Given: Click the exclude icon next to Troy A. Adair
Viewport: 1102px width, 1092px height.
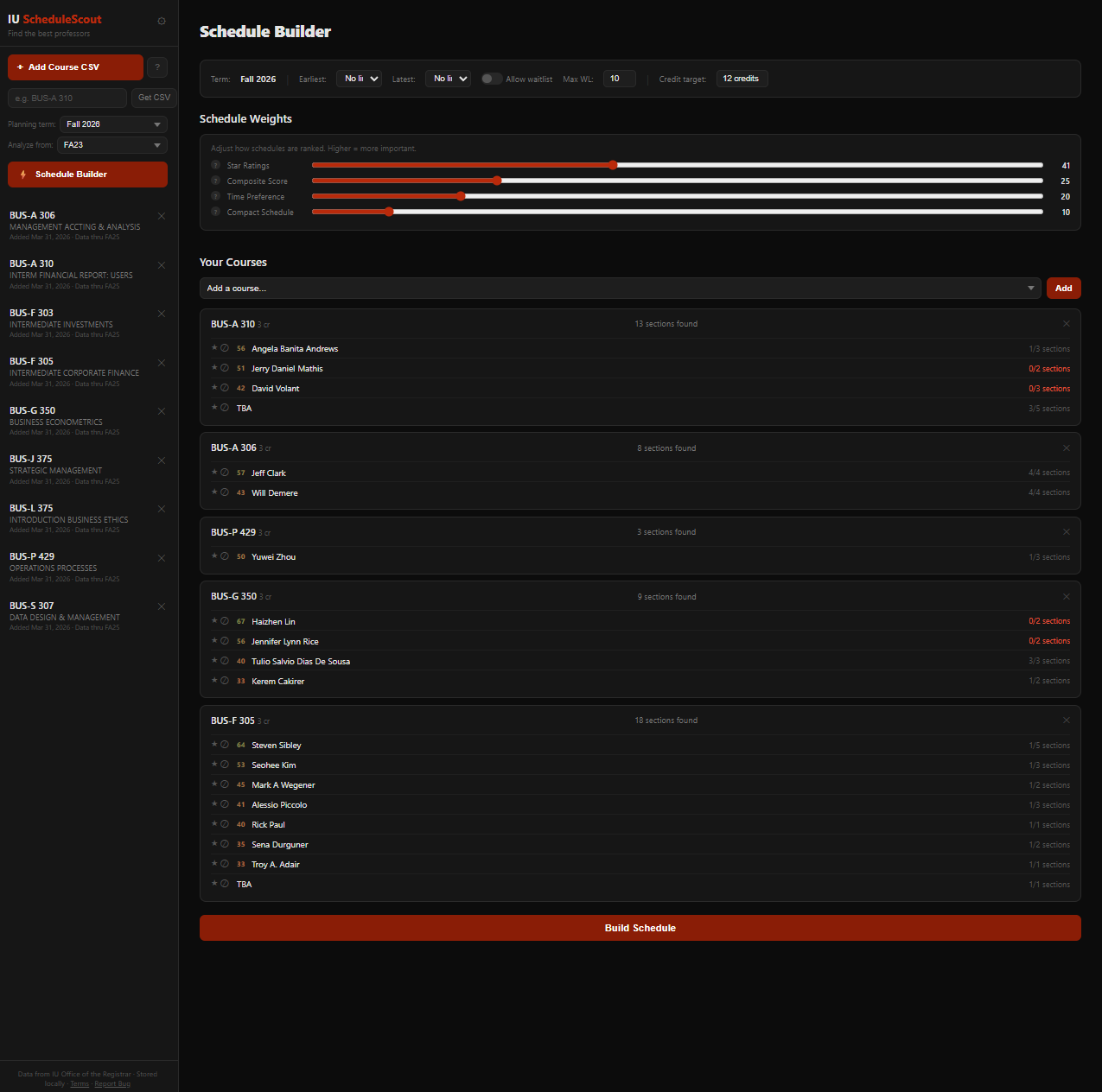Looking at the screenshot, I should coord(226,864).
